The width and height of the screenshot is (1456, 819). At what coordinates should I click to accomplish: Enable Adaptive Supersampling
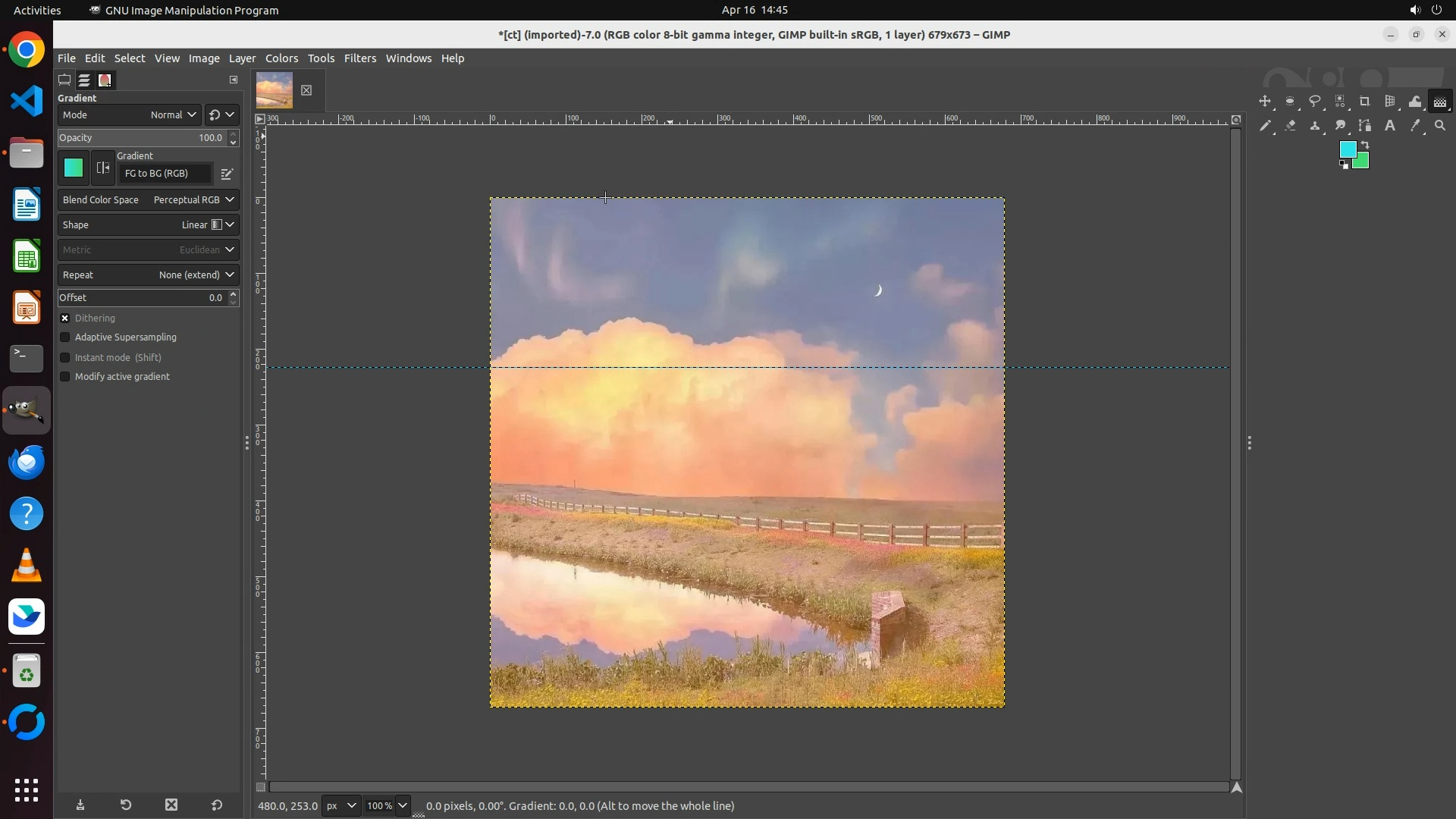(65, 337)
